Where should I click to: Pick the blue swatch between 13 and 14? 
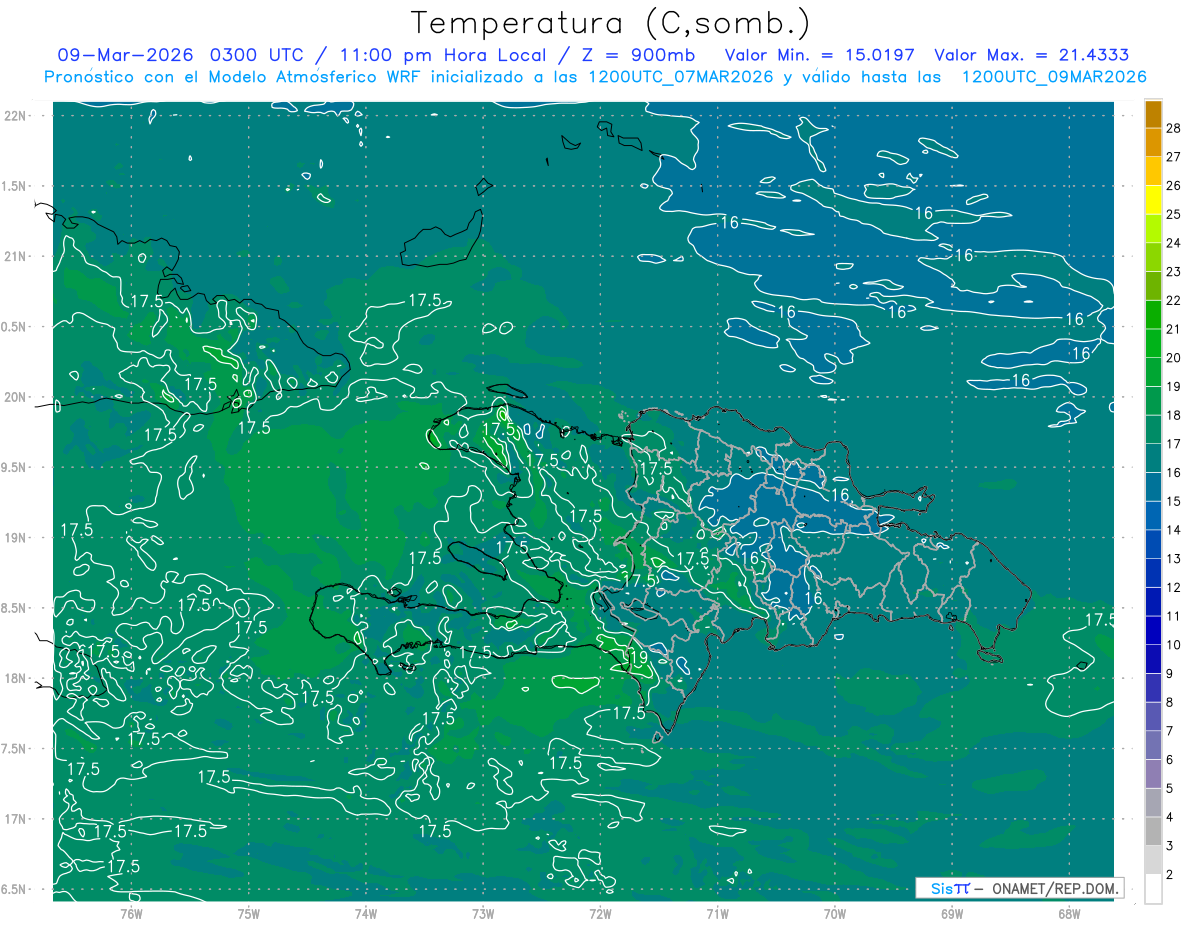pos(1153,545)
